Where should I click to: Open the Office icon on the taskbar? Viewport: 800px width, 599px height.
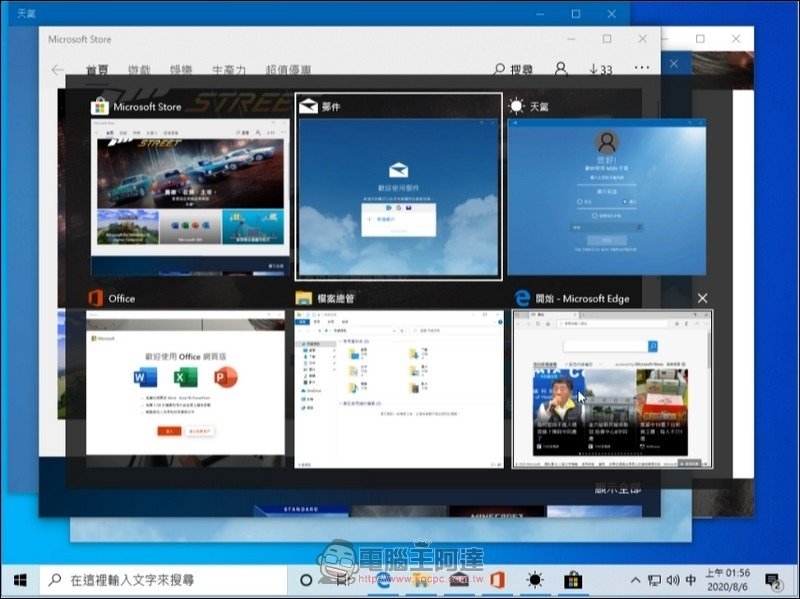pos(496,580)
